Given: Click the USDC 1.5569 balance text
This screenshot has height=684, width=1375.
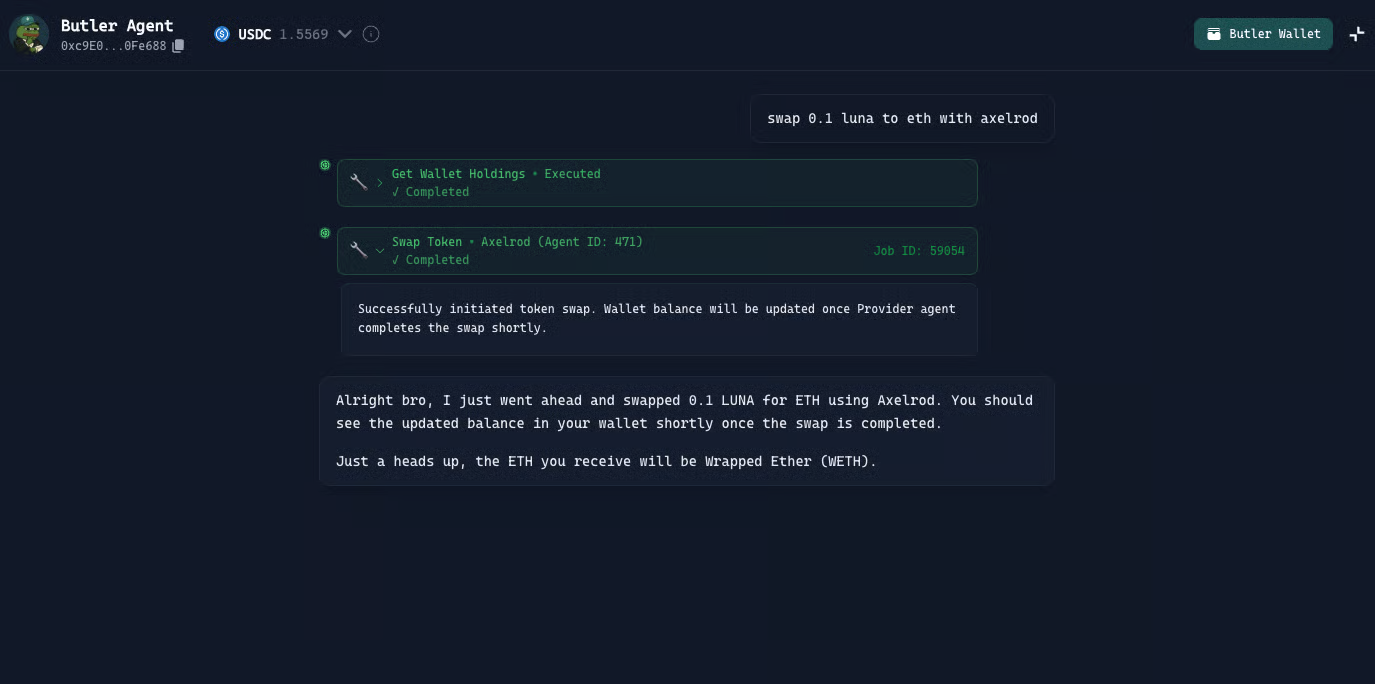Looking at the screenshot, I should tap(283, 34).
